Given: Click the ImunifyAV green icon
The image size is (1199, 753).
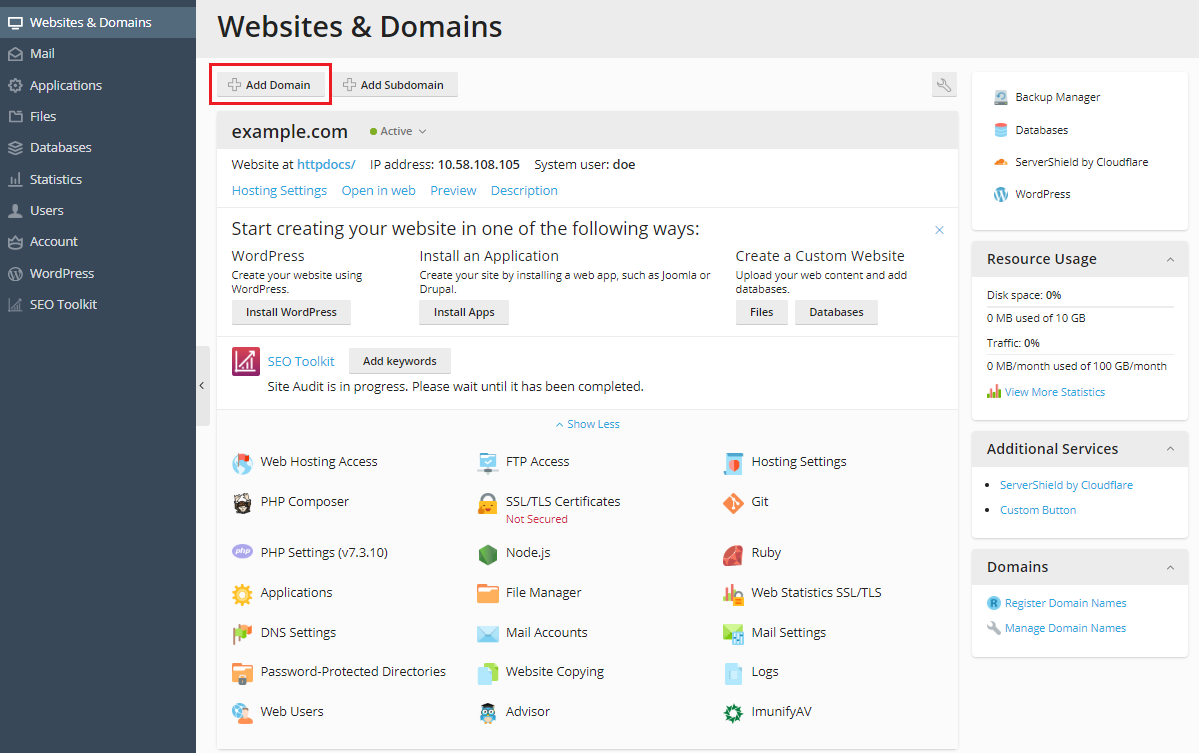Looking at the screenshot, I should (x=733, y=712).
